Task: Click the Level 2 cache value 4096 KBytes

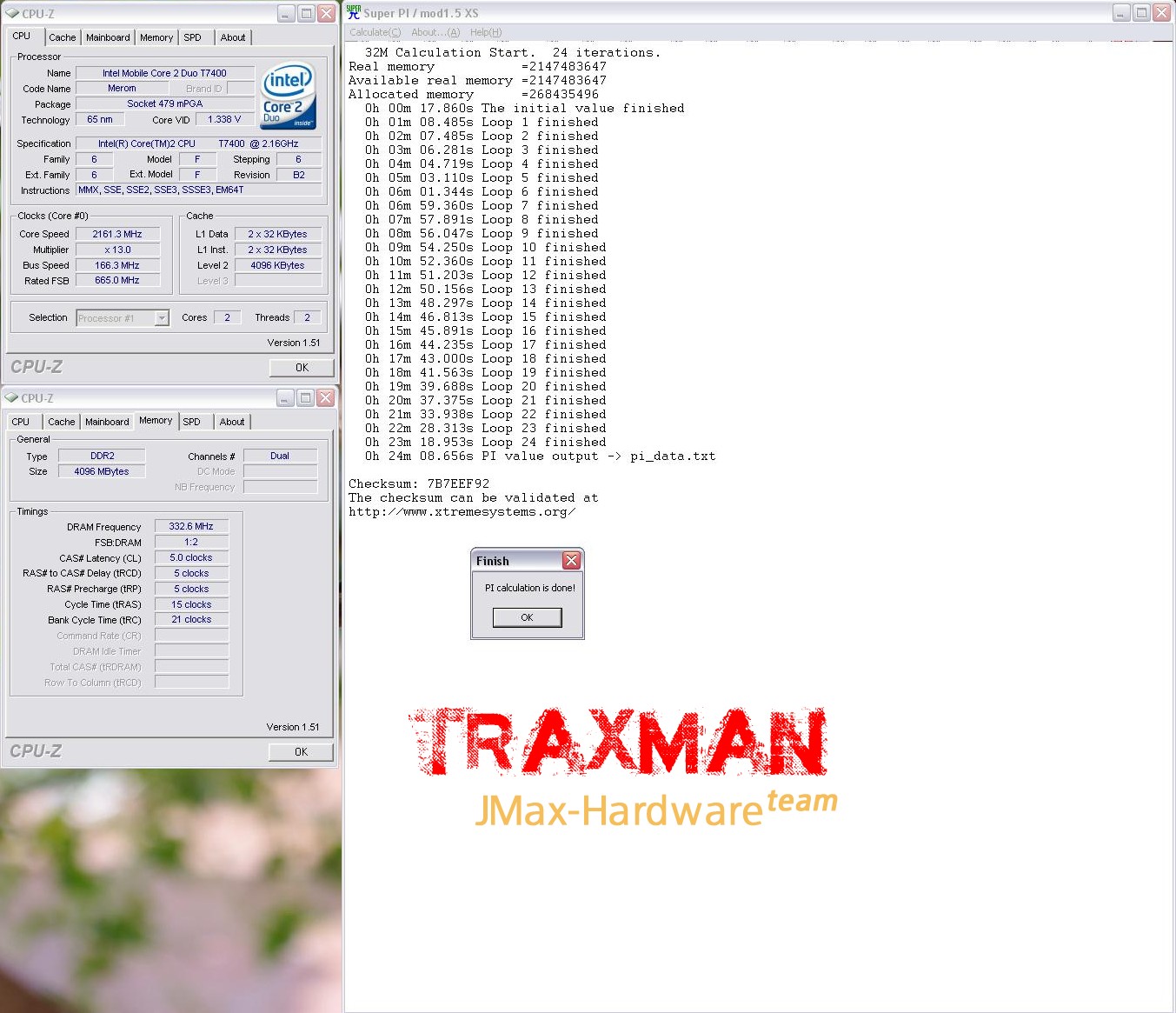Action: [277, 265]
